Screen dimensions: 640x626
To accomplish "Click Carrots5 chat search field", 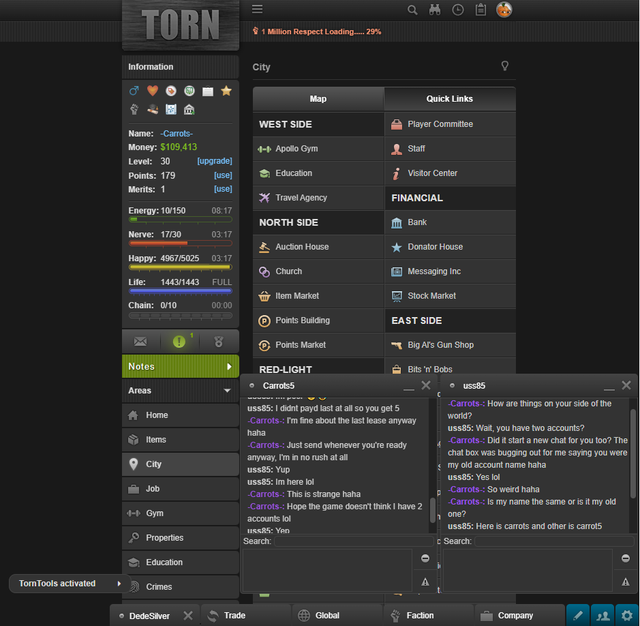I will coord(353,541).
